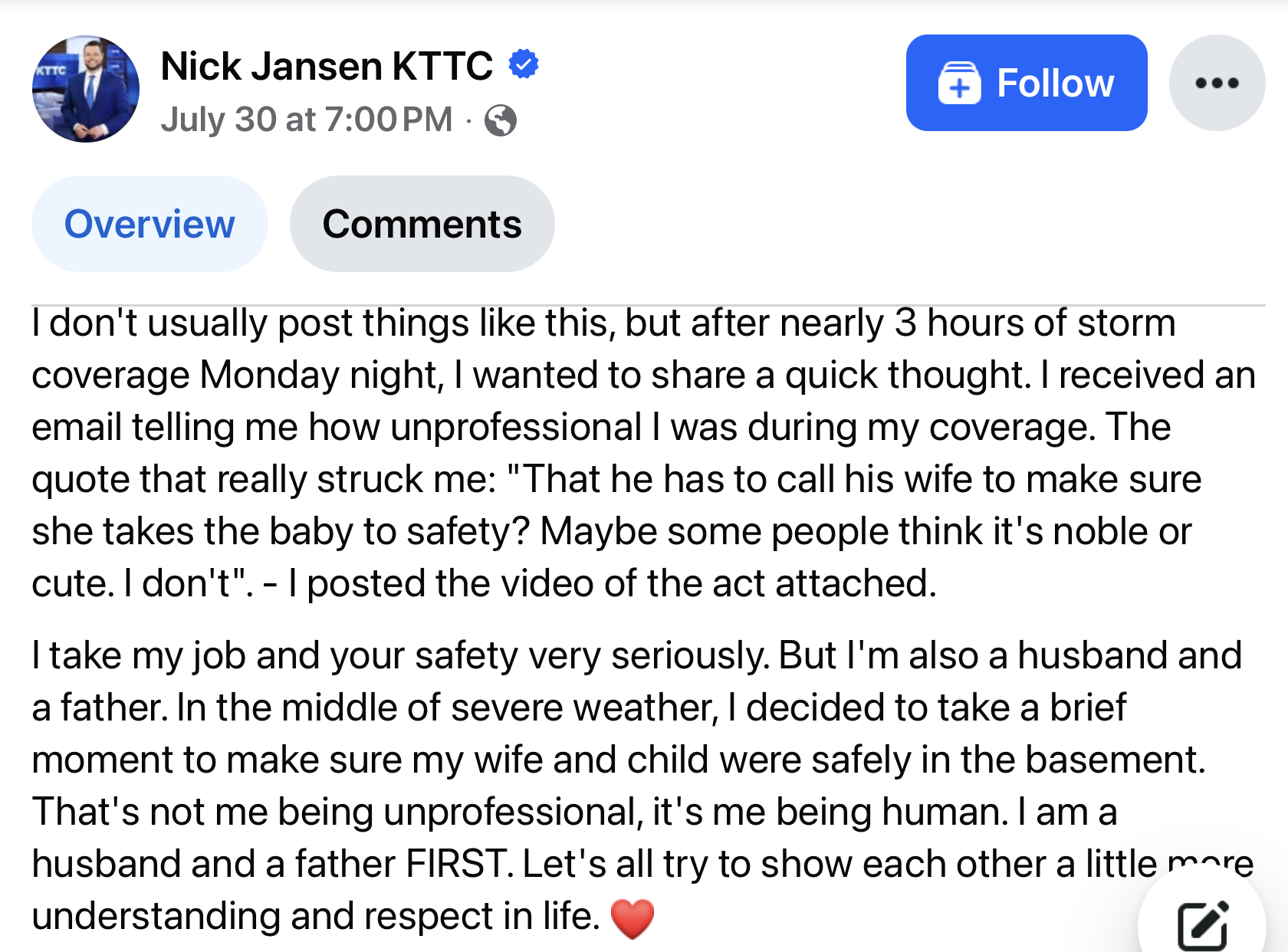Click the globe public privacy icon

click(x=501, y=120)
